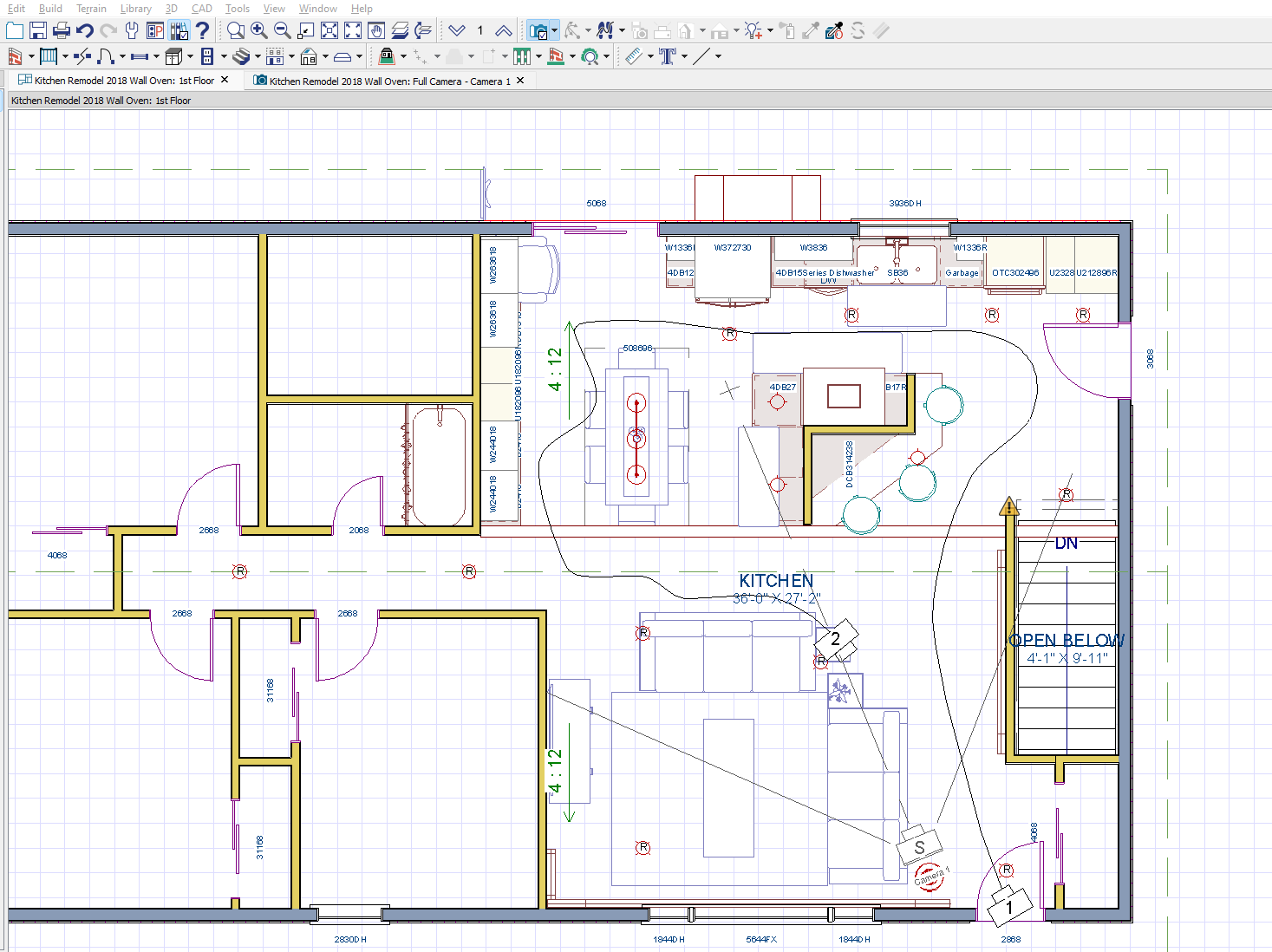
Task: Select the OPEN BELOW room label
Action: [1067, 641]
